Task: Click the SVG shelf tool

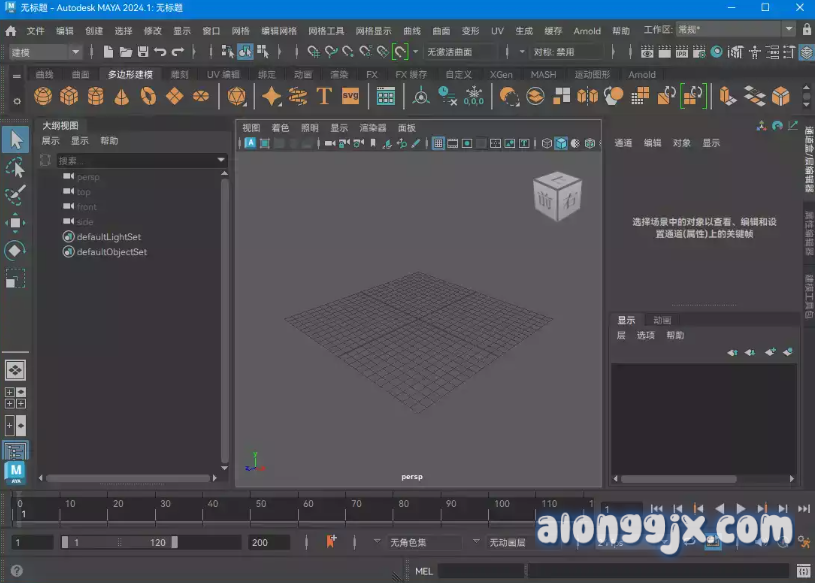Action: [350, 96]
